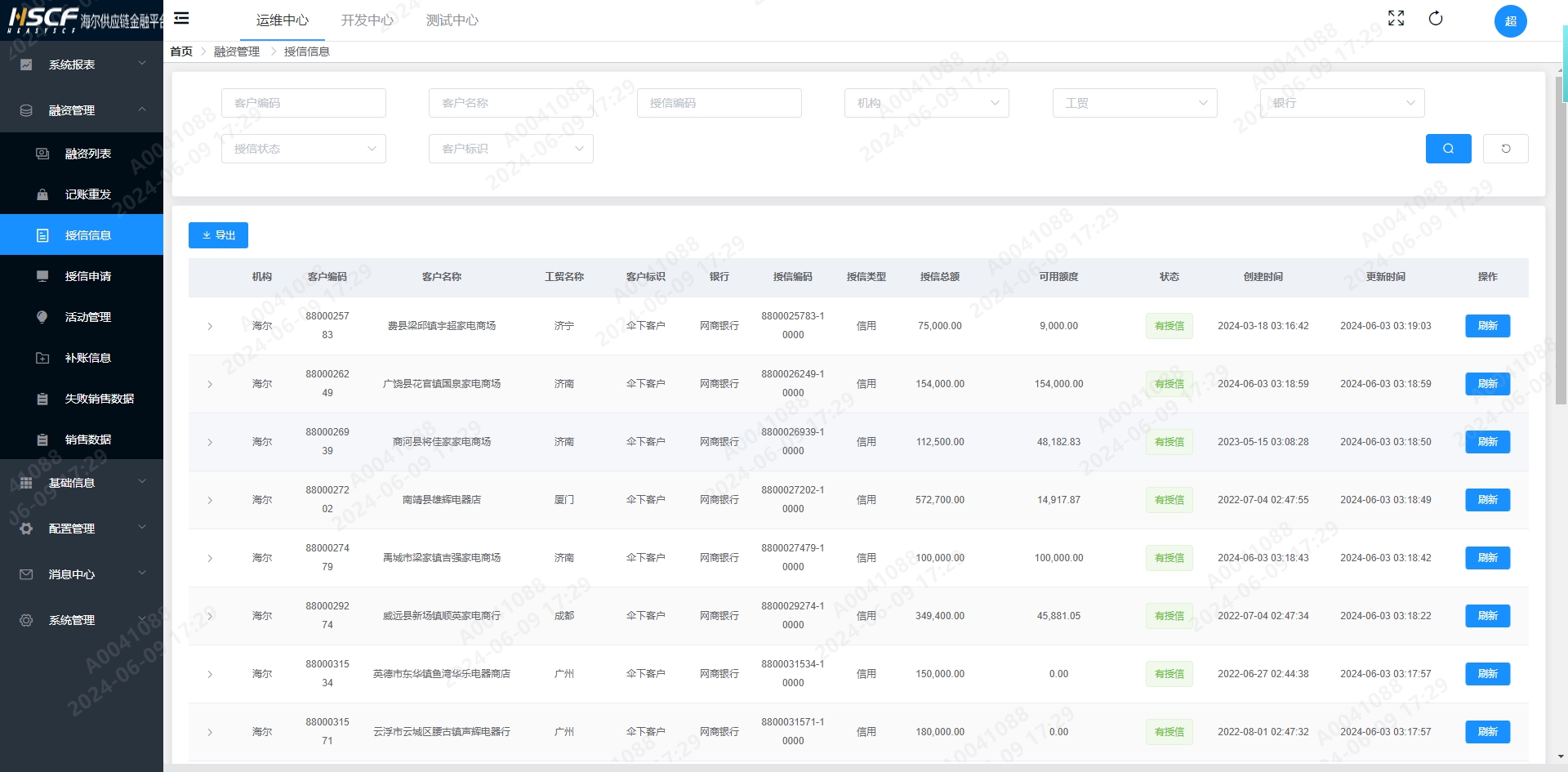This screenshot has height=772, width=1568.
Task: Click the 授信申请 monitor icon
Action: pyautogui.click(x=42, y=276)
